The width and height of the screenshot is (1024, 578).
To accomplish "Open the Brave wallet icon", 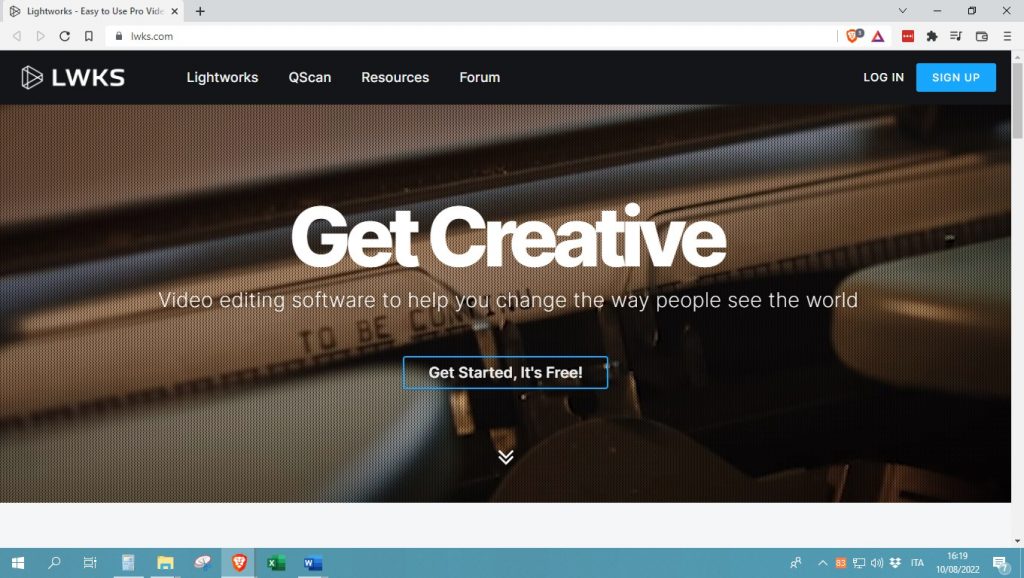I will point(982,37).
